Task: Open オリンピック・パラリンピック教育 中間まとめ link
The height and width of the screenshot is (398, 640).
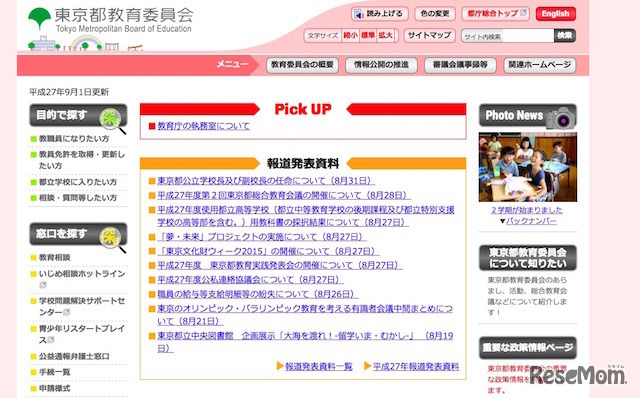Action: pyautogui.click(x=305, y=315)
